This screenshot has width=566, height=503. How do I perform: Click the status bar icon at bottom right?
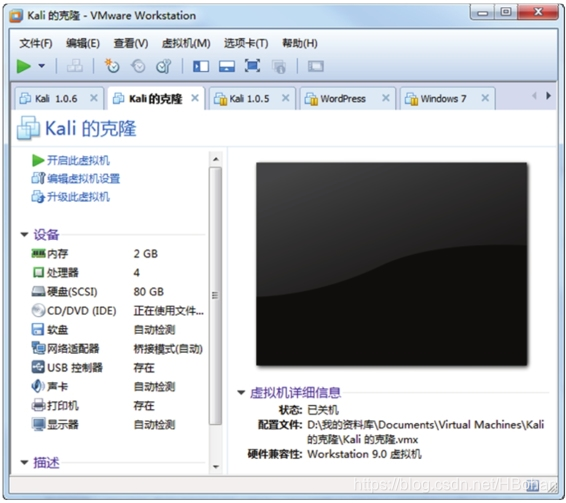(x=532, y=486)
